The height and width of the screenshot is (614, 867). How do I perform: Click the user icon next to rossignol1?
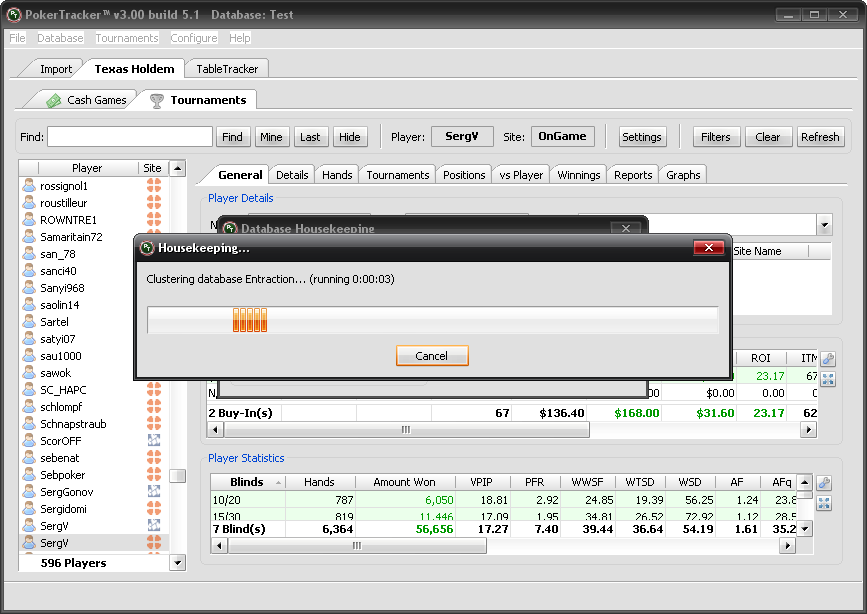(x=30, y=186)
